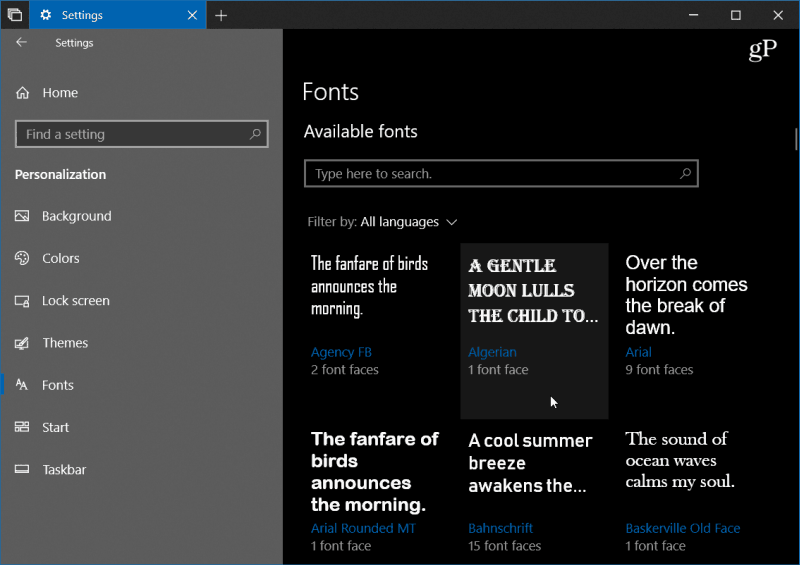Open Baskerville Old Face font link
The width and height of the screenshot is (800, 565).
coord(683,528)
